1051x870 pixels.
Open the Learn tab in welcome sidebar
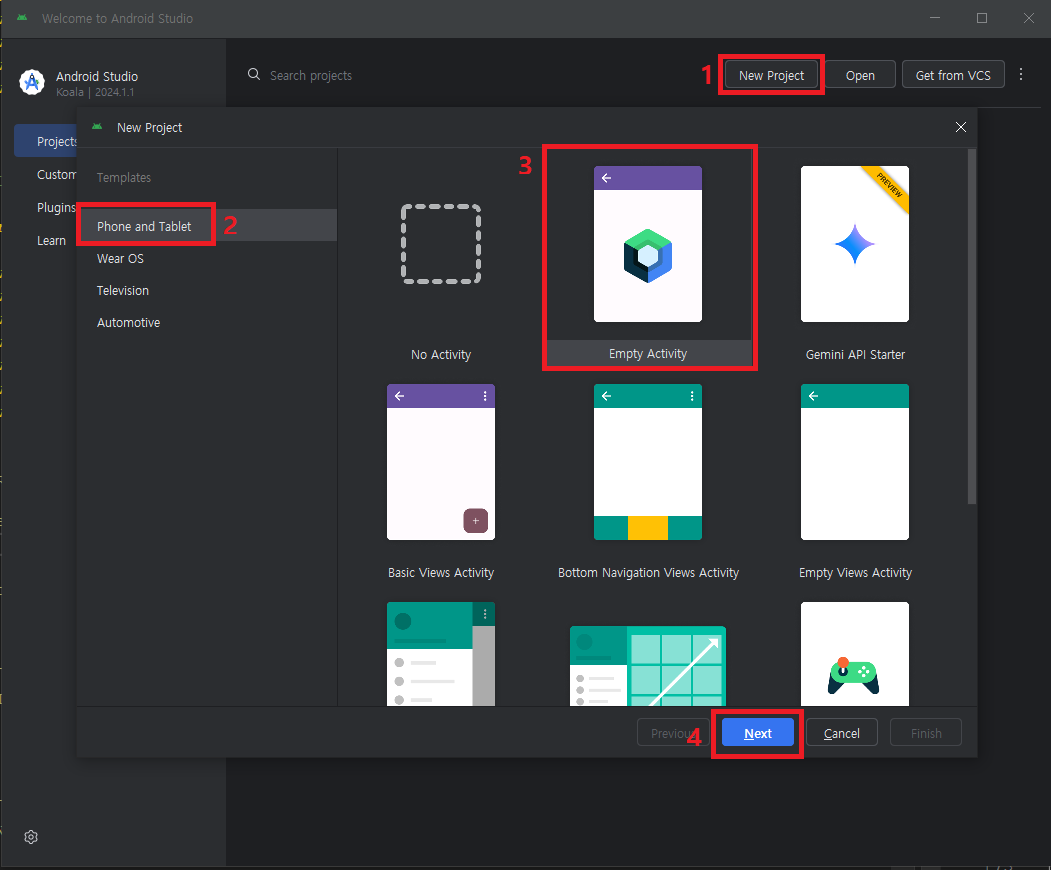(x=51, y=240)
